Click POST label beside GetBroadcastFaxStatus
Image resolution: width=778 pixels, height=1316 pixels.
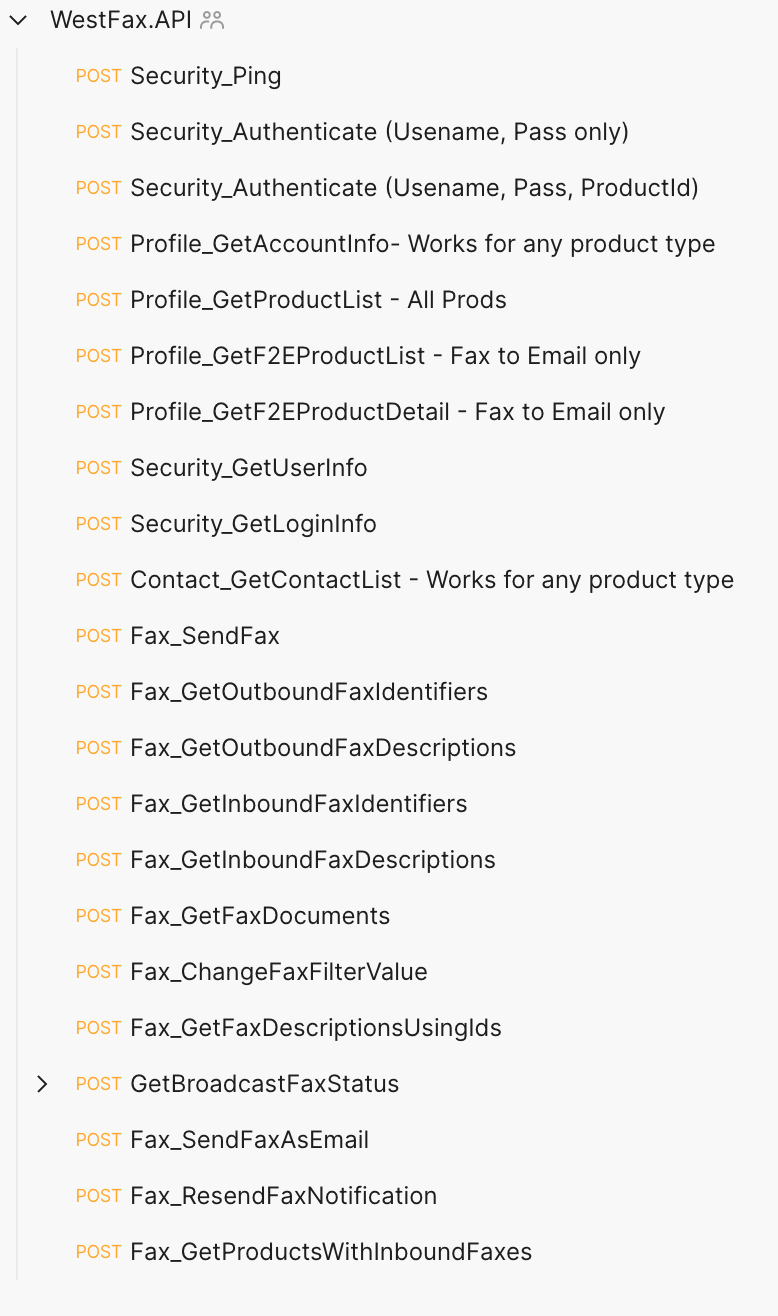coord(98,1084)
